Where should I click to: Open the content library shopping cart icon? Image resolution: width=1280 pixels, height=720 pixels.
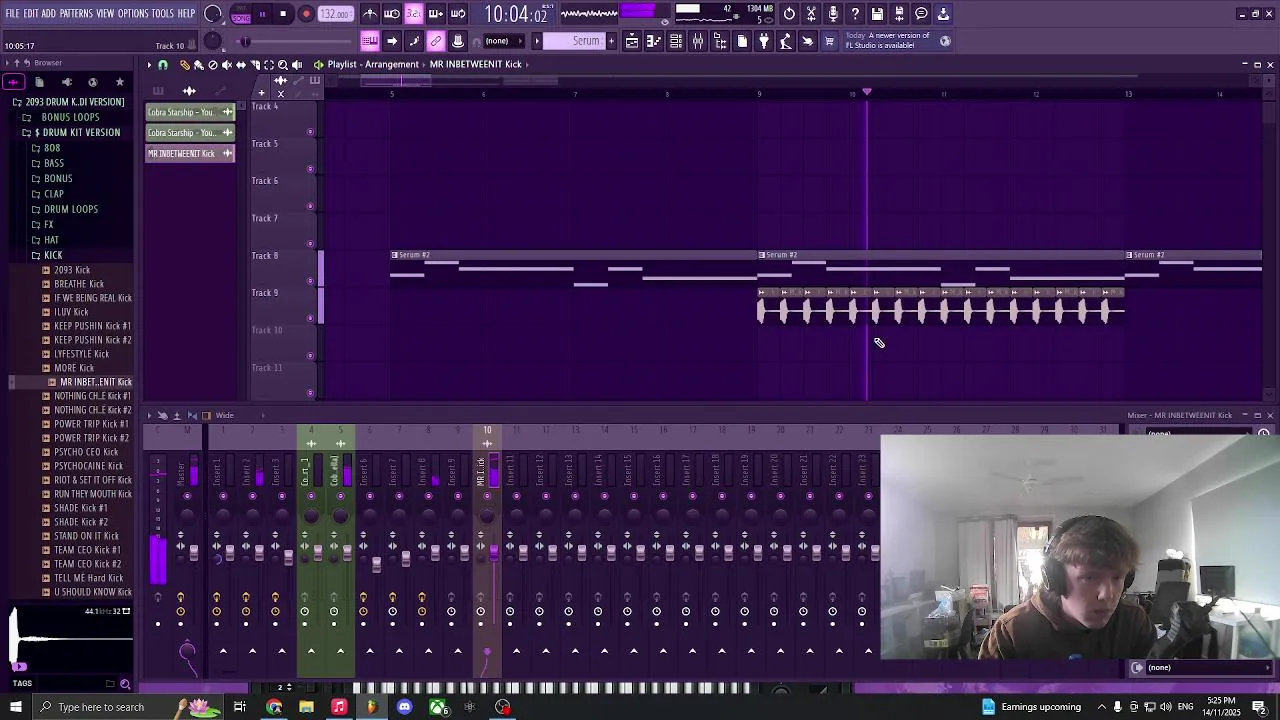point(829,41)
